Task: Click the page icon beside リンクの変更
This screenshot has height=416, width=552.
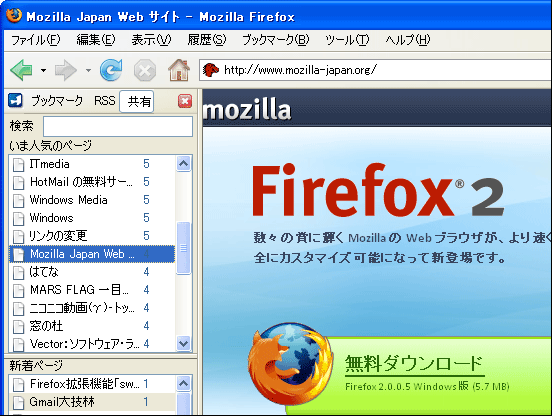Action: (x=18, y=236)
